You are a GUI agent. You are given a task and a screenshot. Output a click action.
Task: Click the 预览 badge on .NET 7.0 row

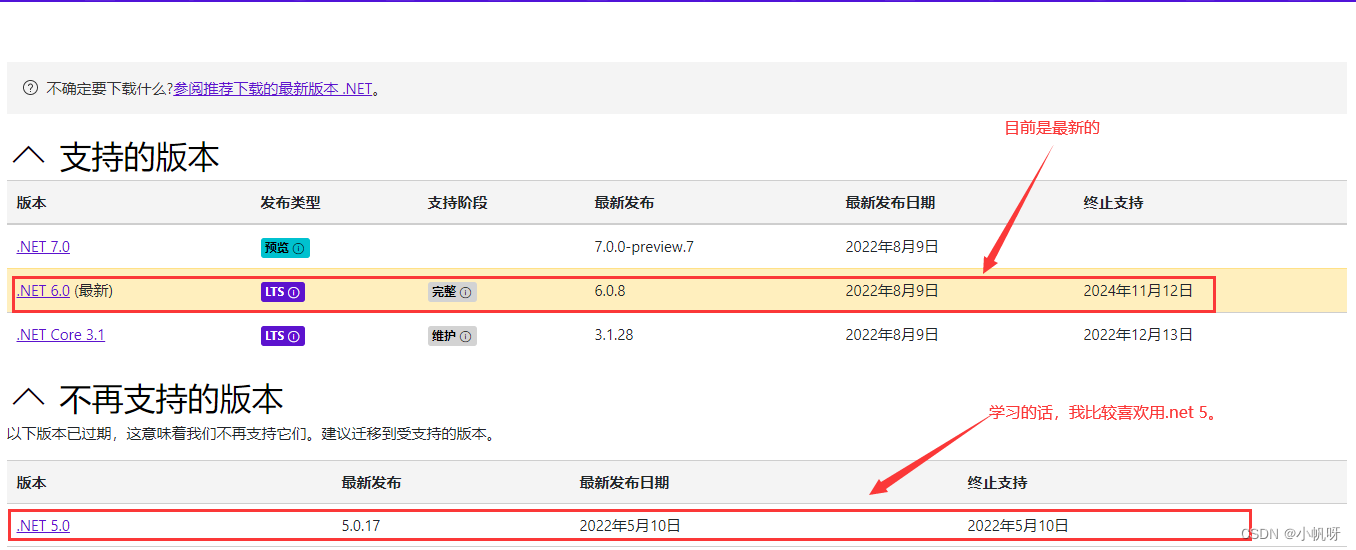click(x=285, y=248)
